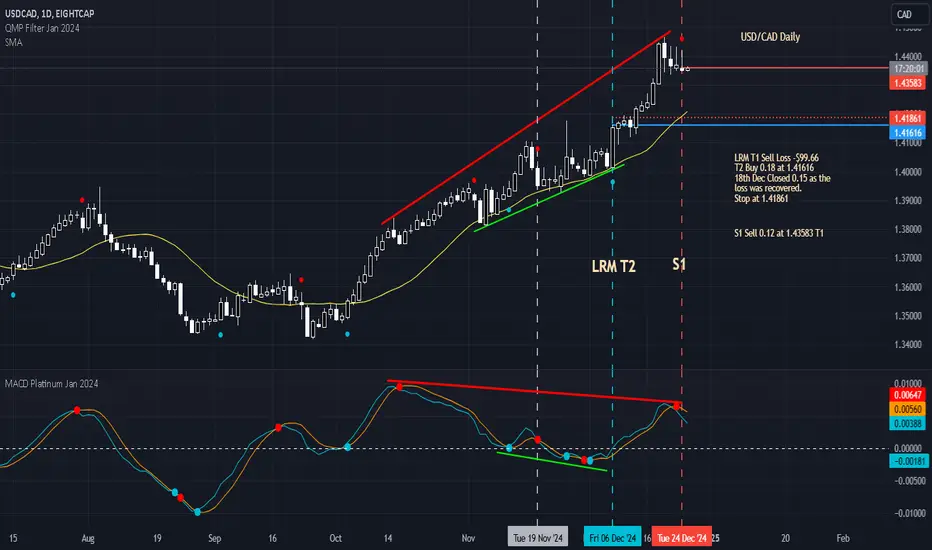Screen dimensions: 932x550
Task: Click the 0.00000 level on MACD axis
Action: pos(908,448)
